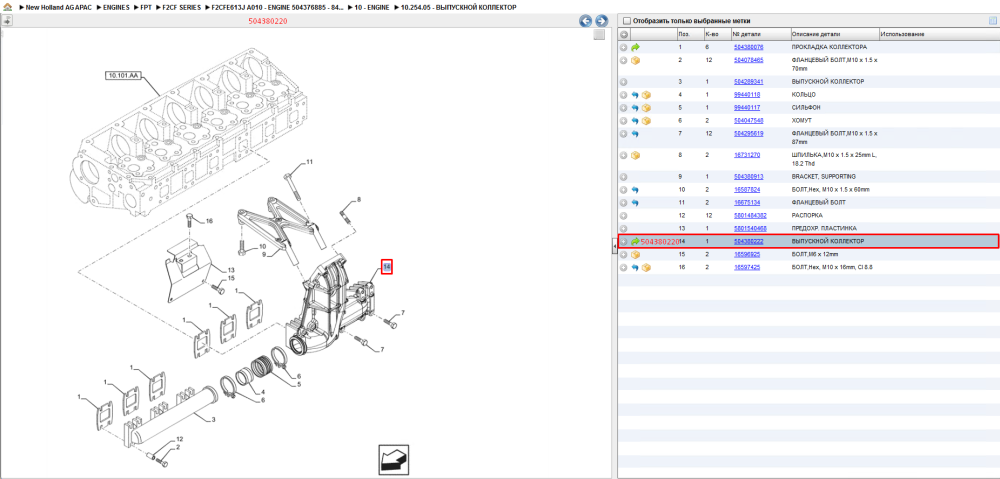1000x479 pixels.
Task: Enable Отобразить только выбранные метки checkbox
Action: (x=626, y=20)
